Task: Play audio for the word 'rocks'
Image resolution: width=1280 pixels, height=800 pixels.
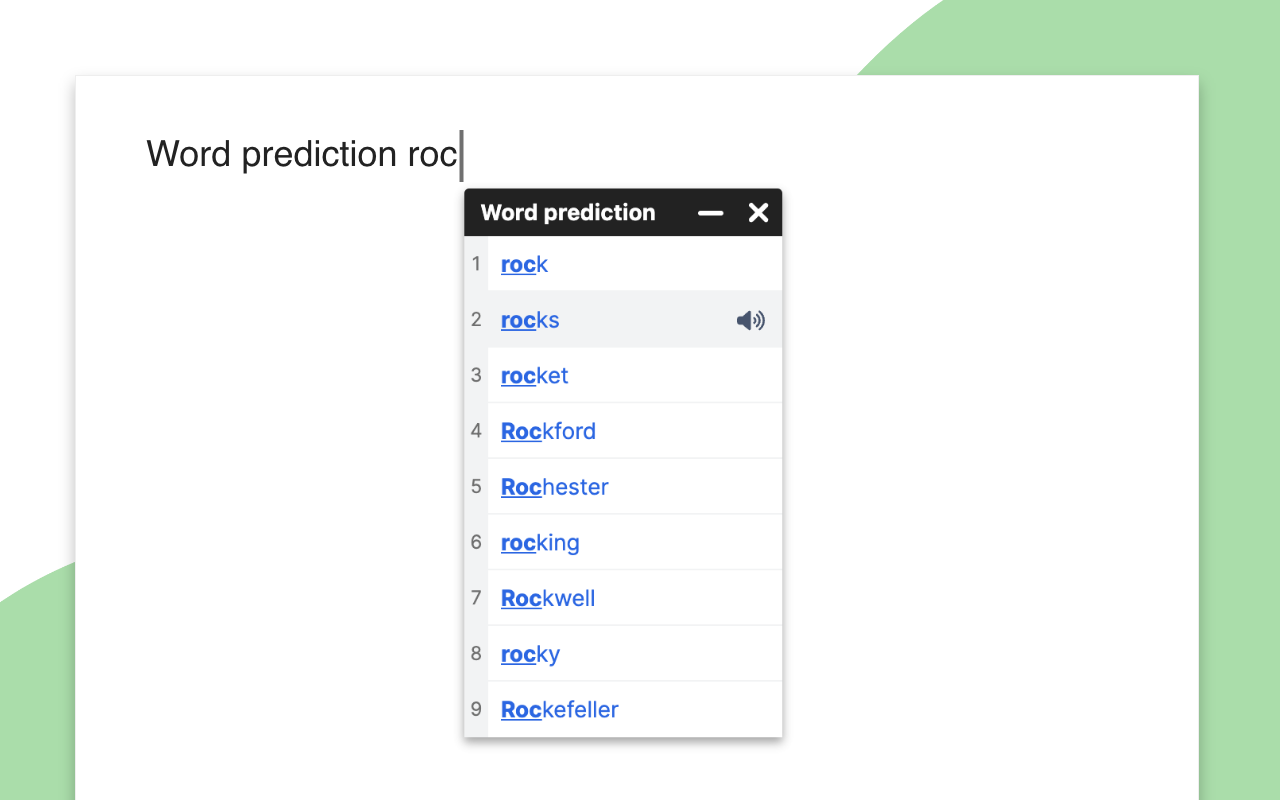Action: 750,320
